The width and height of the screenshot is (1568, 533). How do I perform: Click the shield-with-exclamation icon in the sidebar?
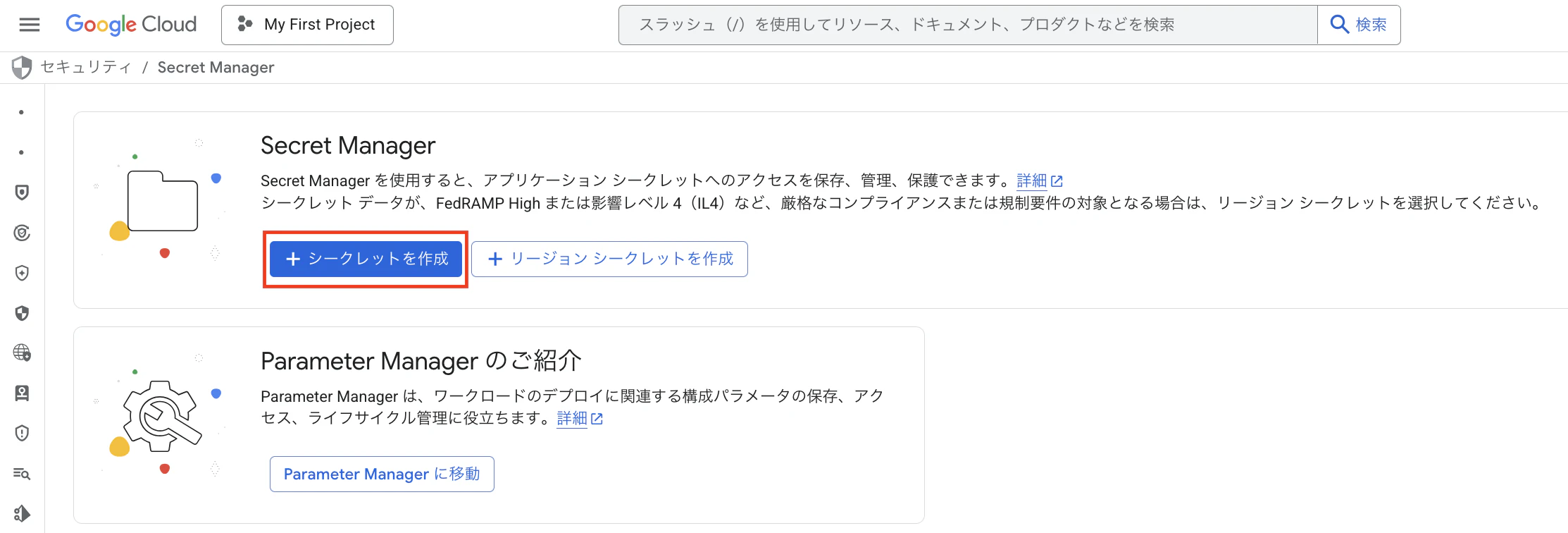coord(21,434)
